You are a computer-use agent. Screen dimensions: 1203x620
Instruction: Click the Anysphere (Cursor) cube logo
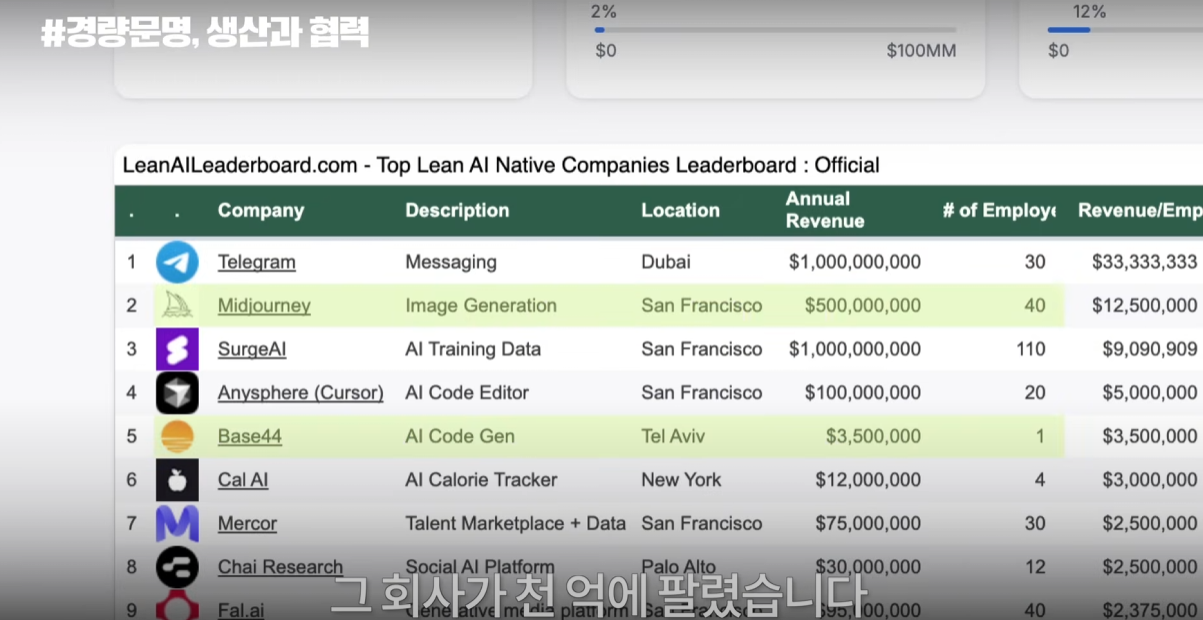point(177,393)
